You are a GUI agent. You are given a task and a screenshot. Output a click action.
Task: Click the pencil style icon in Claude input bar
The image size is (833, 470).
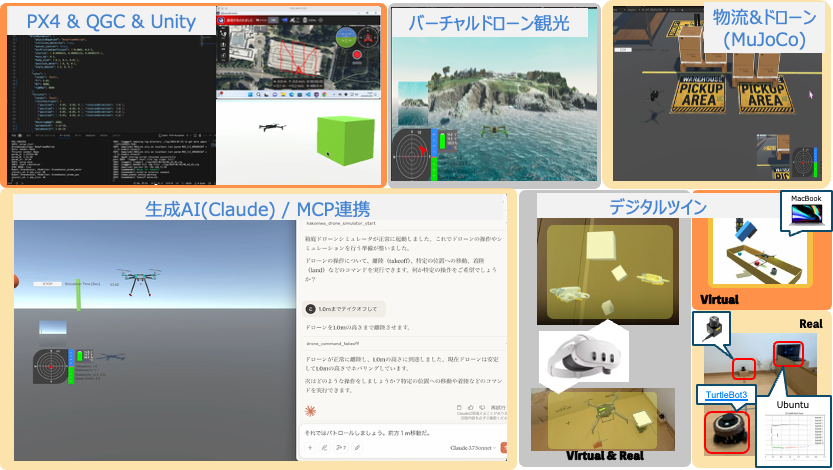pos(324,448)
